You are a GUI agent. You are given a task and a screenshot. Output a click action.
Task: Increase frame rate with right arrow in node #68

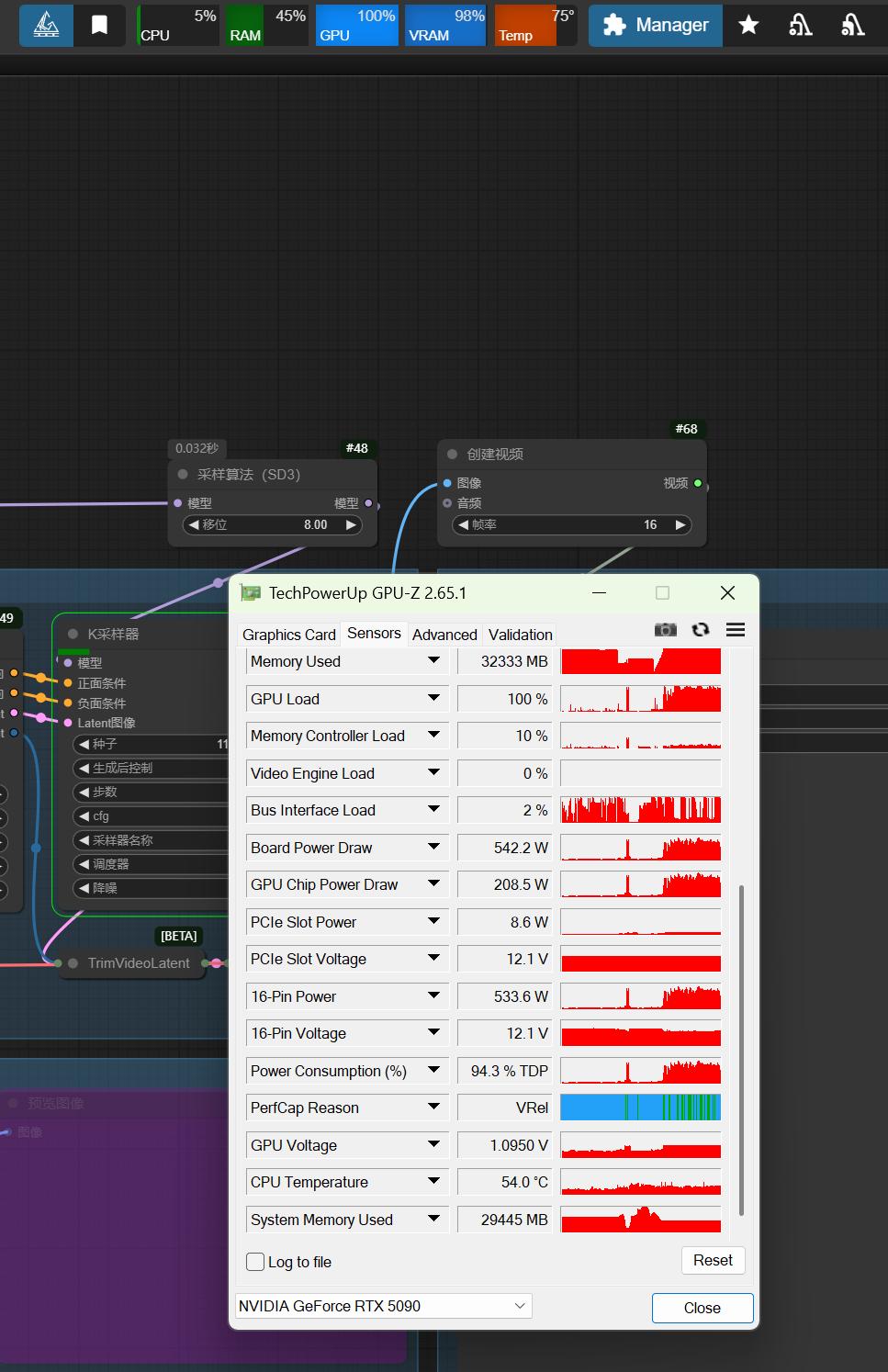680,524
